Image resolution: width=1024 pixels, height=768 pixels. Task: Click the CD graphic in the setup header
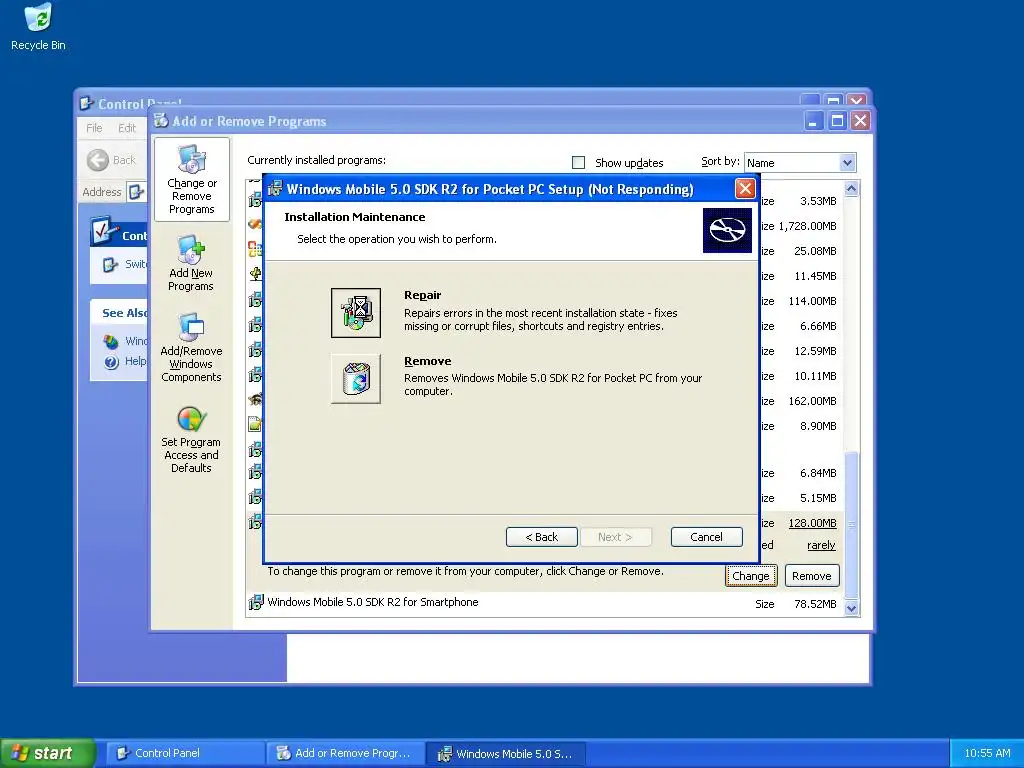(x=727, y=230)
